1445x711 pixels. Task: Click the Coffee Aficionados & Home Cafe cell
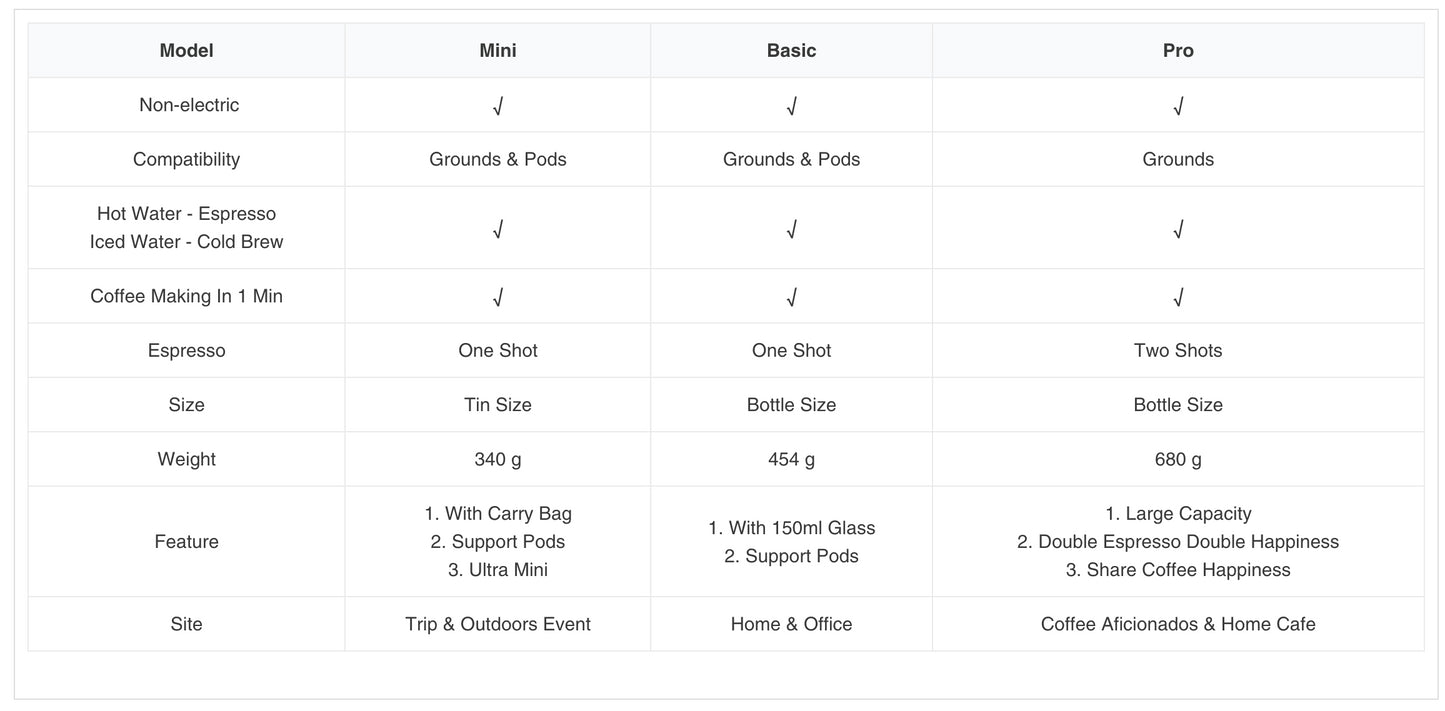[x=1178, y=625]
